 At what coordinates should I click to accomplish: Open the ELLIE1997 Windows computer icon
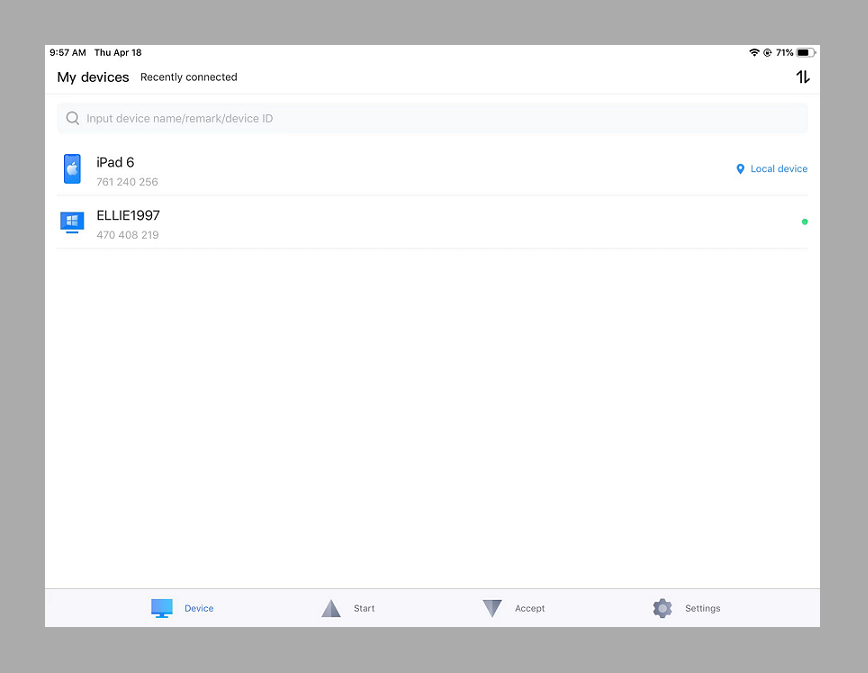pyautogui.click(x=72, y=222)
